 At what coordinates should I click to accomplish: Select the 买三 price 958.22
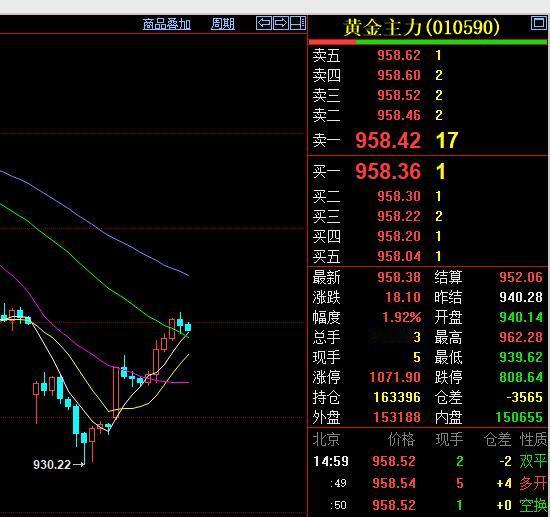coord(398,216)
